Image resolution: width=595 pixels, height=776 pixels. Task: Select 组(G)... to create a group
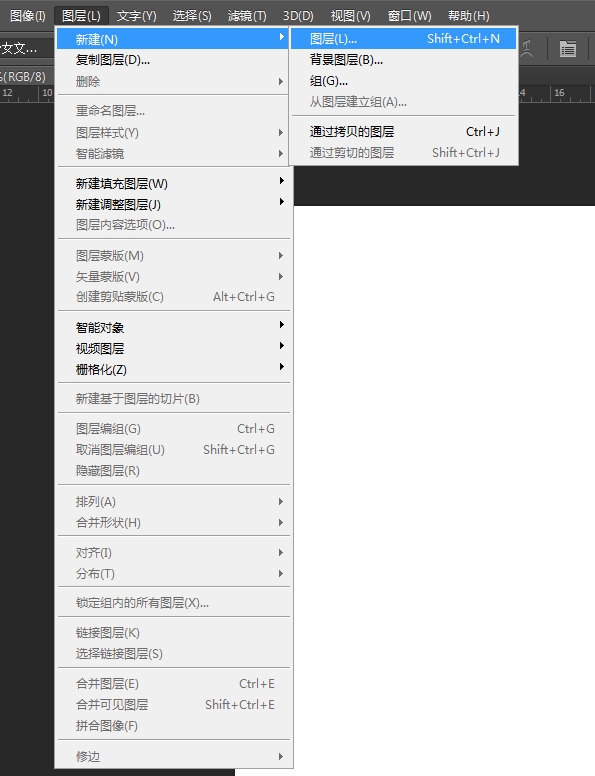pyautogui.click(x=403, y=81)
